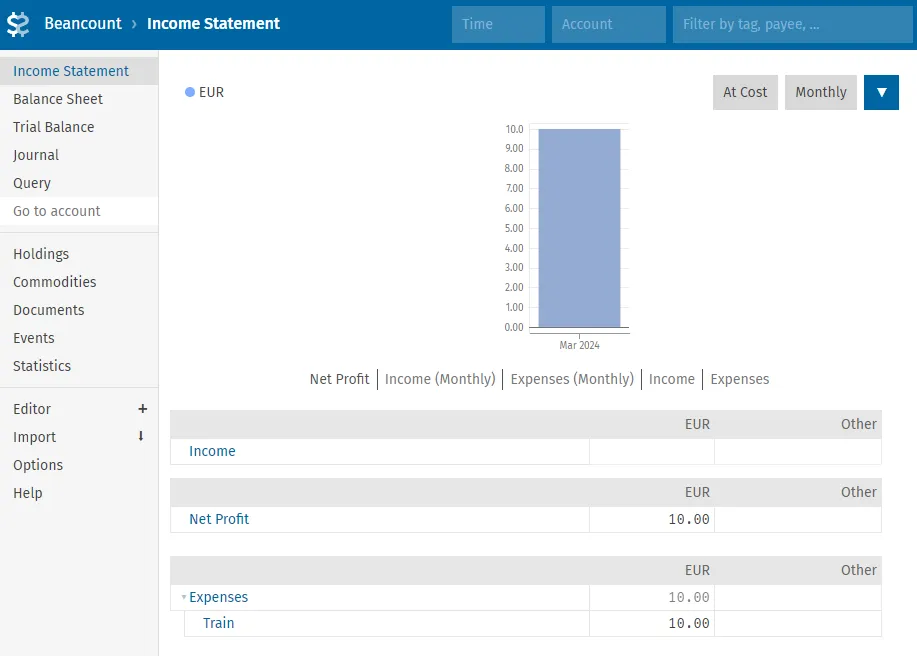Click the plus icon next to Editor

point(142,409)
